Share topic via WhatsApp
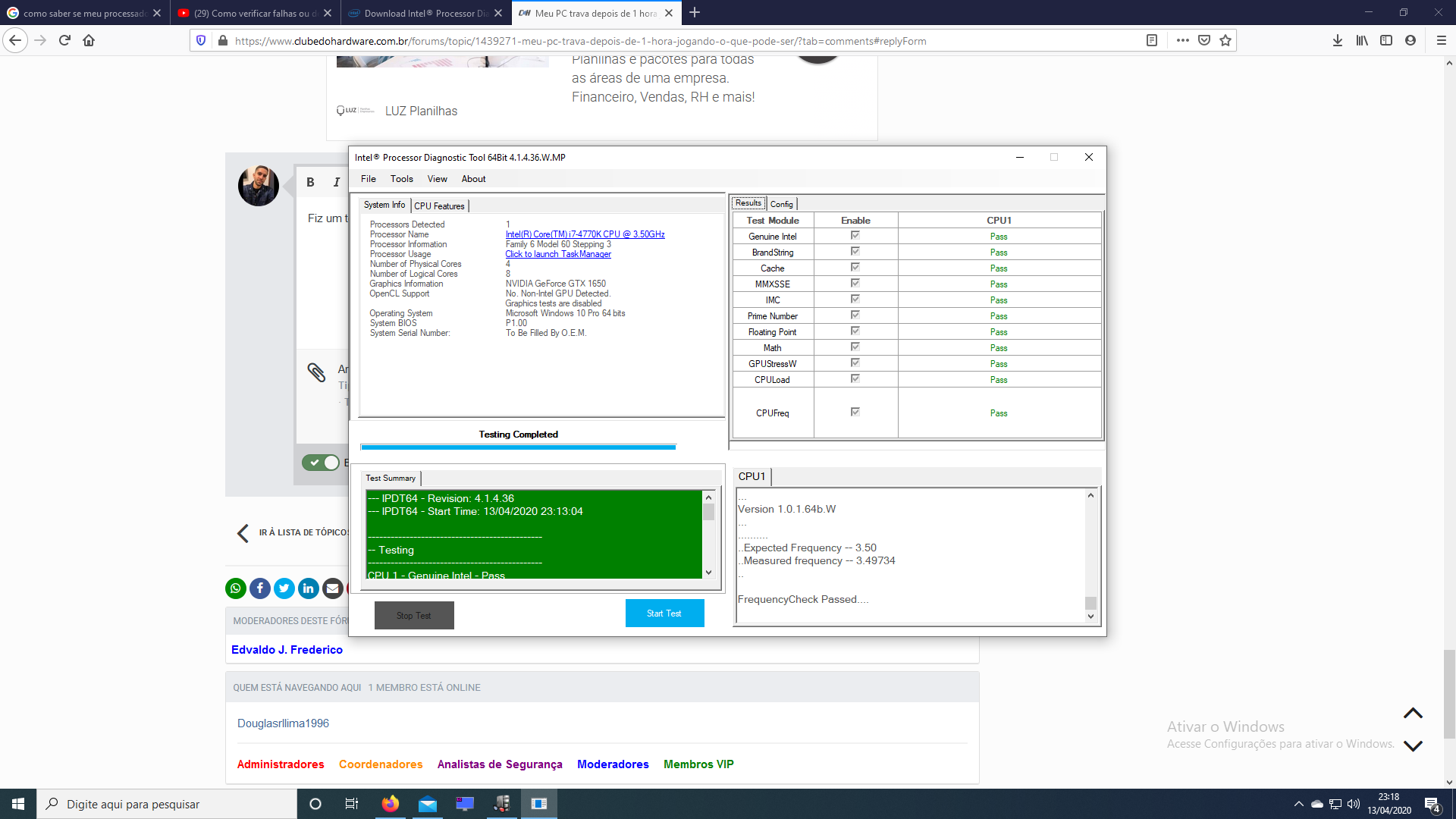 click(x=236, y=588)
